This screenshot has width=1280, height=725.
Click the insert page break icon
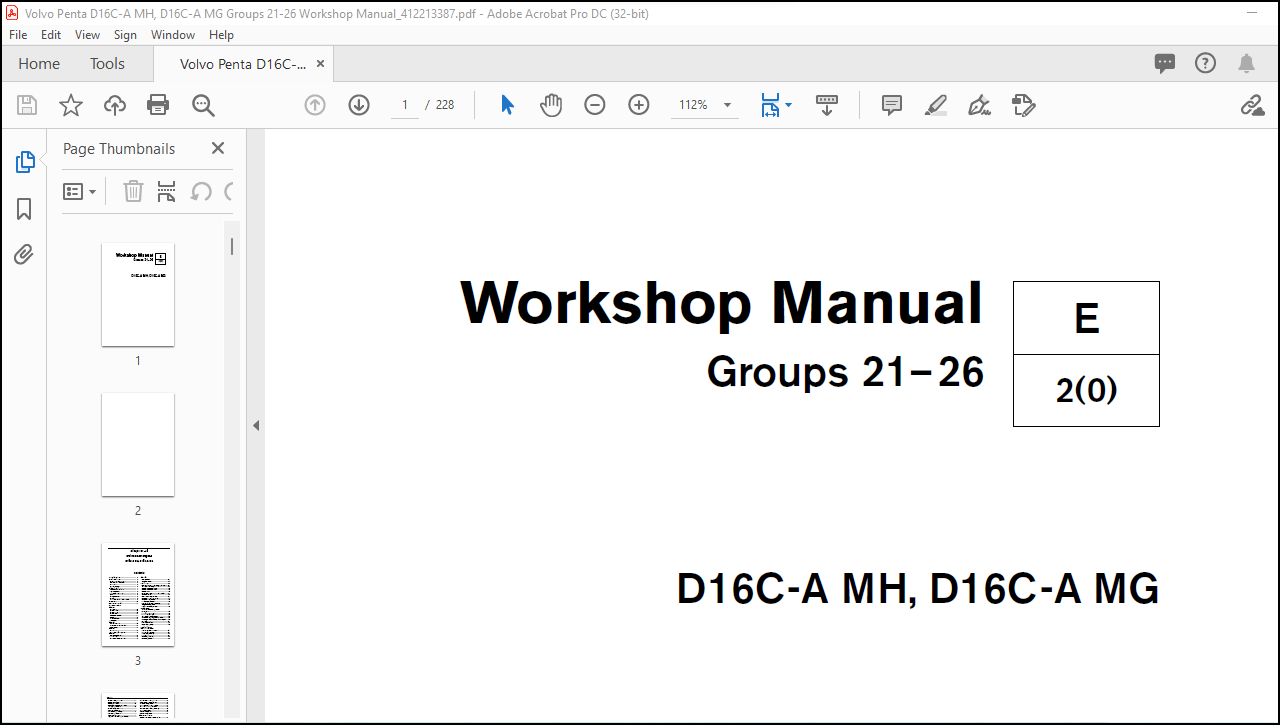[167, 191]
